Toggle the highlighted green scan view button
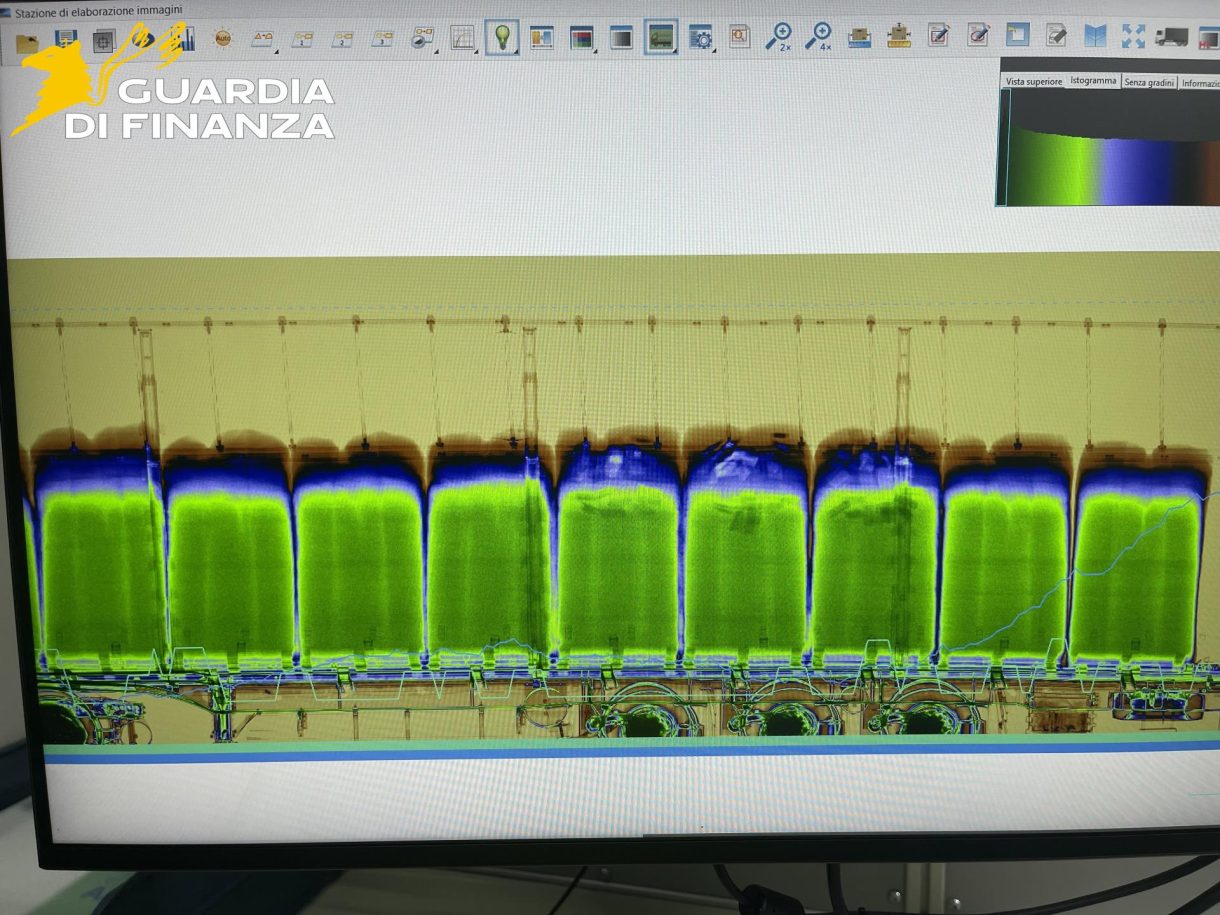The image size is (1220, 915). coord(660,38)
